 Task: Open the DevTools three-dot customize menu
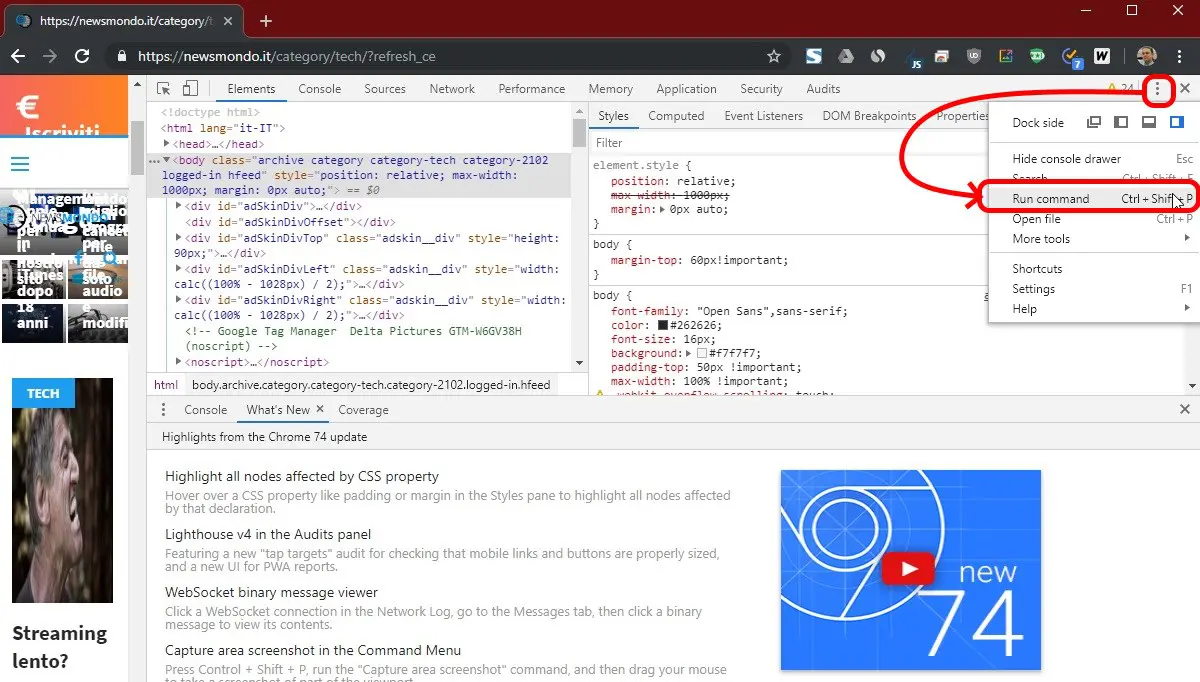point(1158,89)
